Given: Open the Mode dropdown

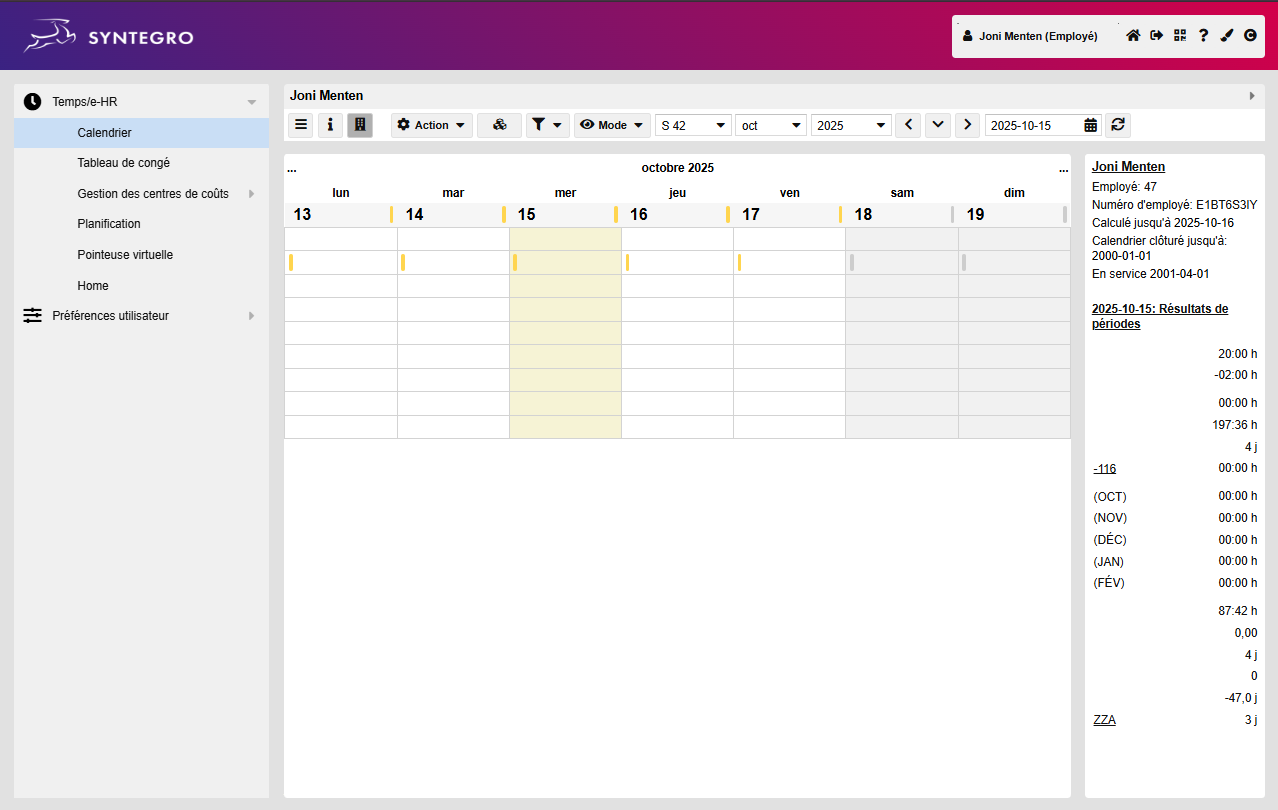Looking at the screenshot, I should (x=612, y=124).
